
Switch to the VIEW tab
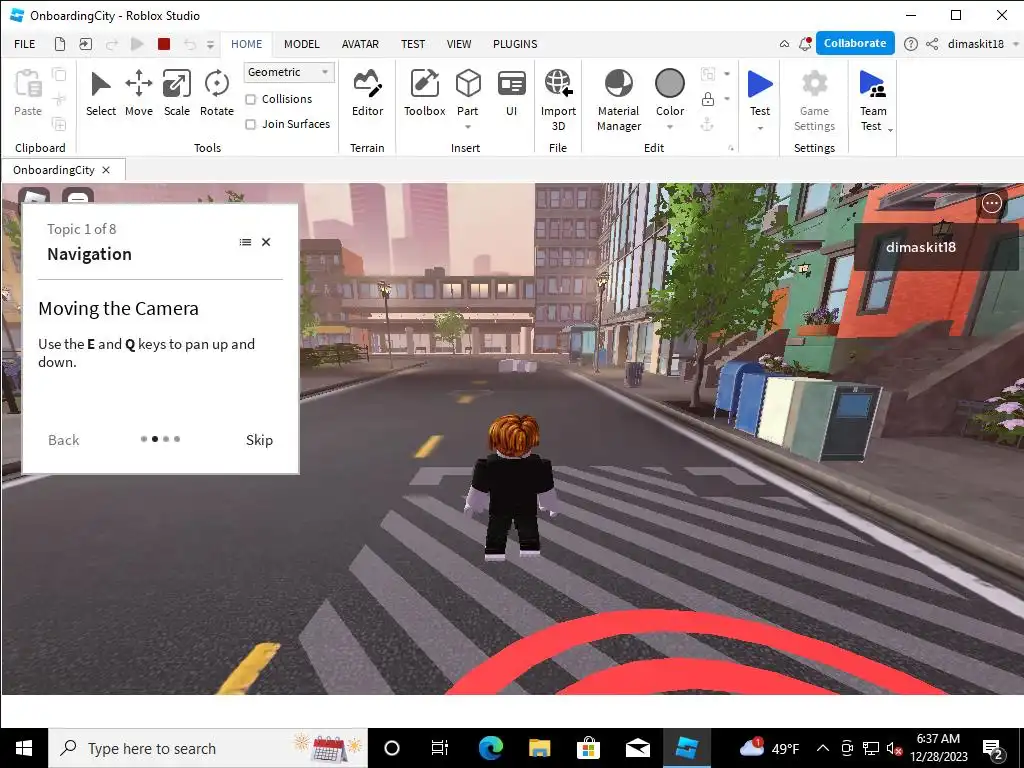click(x=459, y=44)
